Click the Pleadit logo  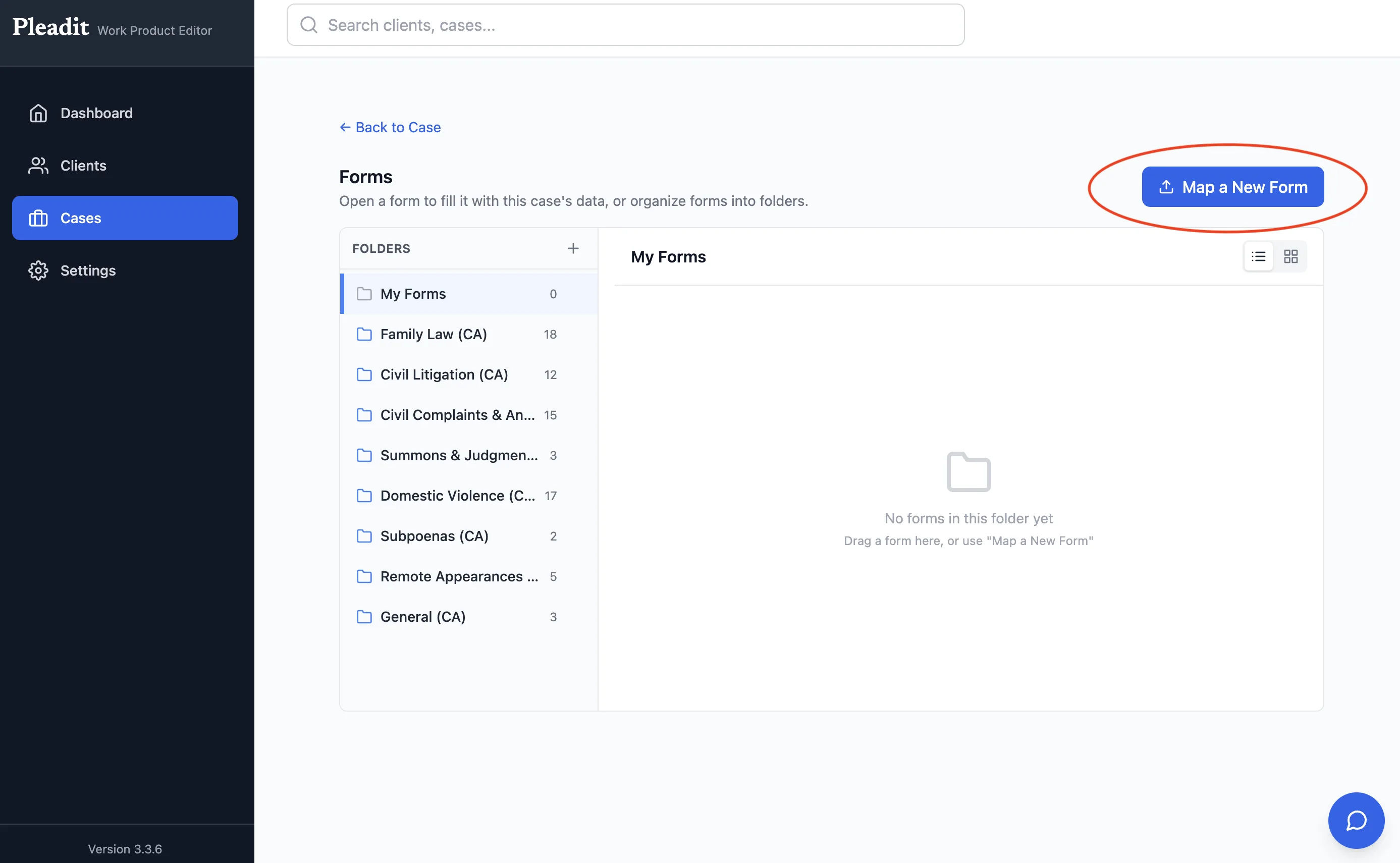coord(51,27)
